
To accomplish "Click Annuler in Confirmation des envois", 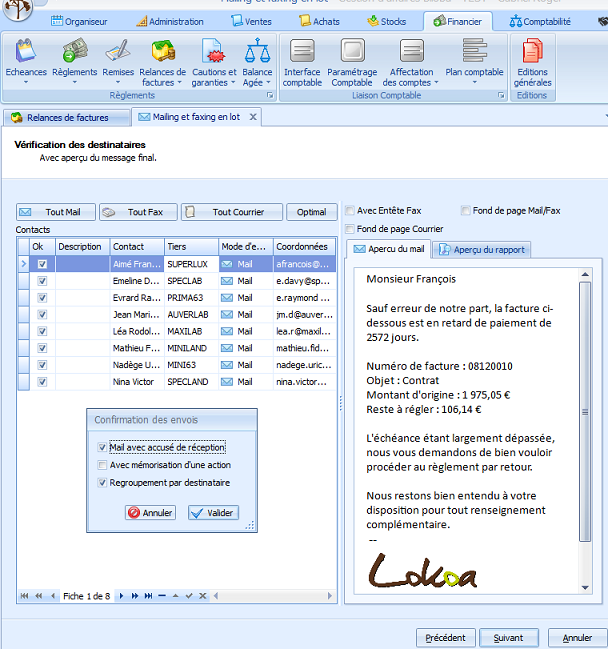I will 151,512.
